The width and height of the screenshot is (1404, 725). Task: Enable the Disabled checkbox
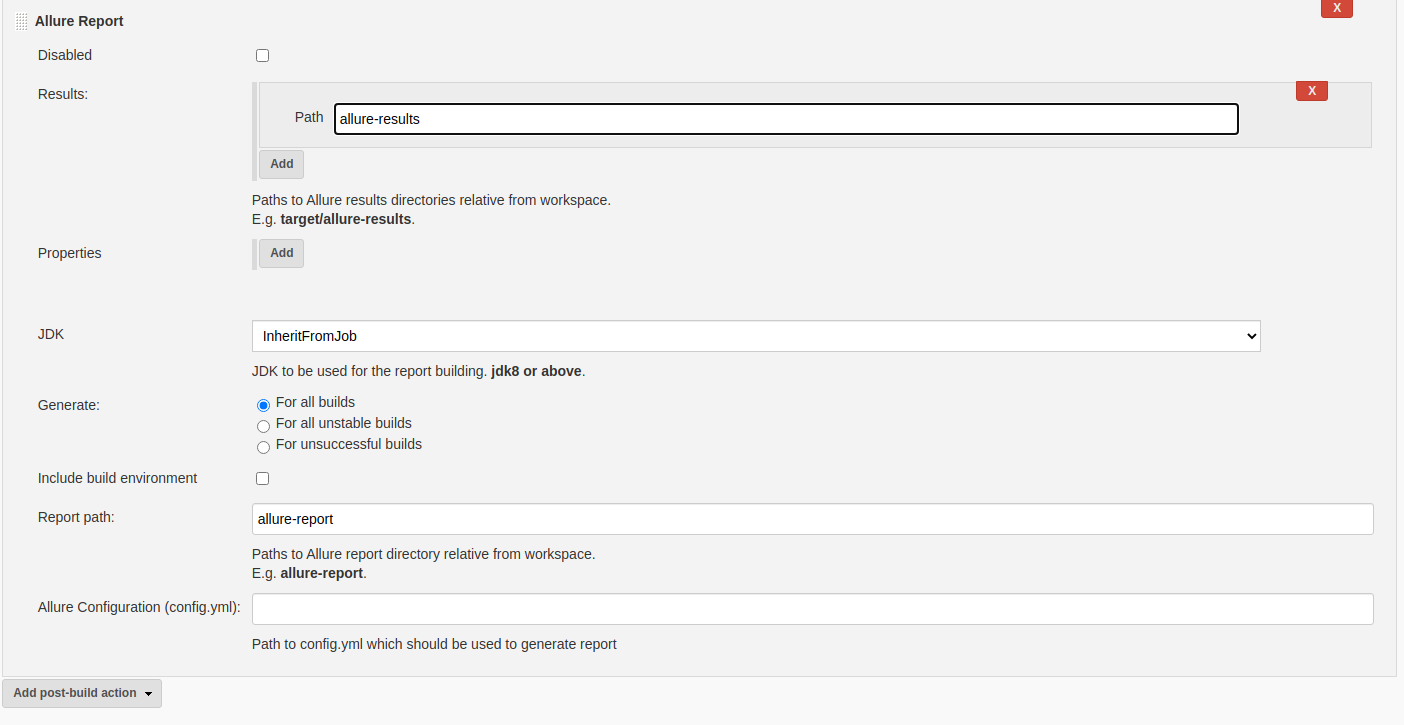262,55
